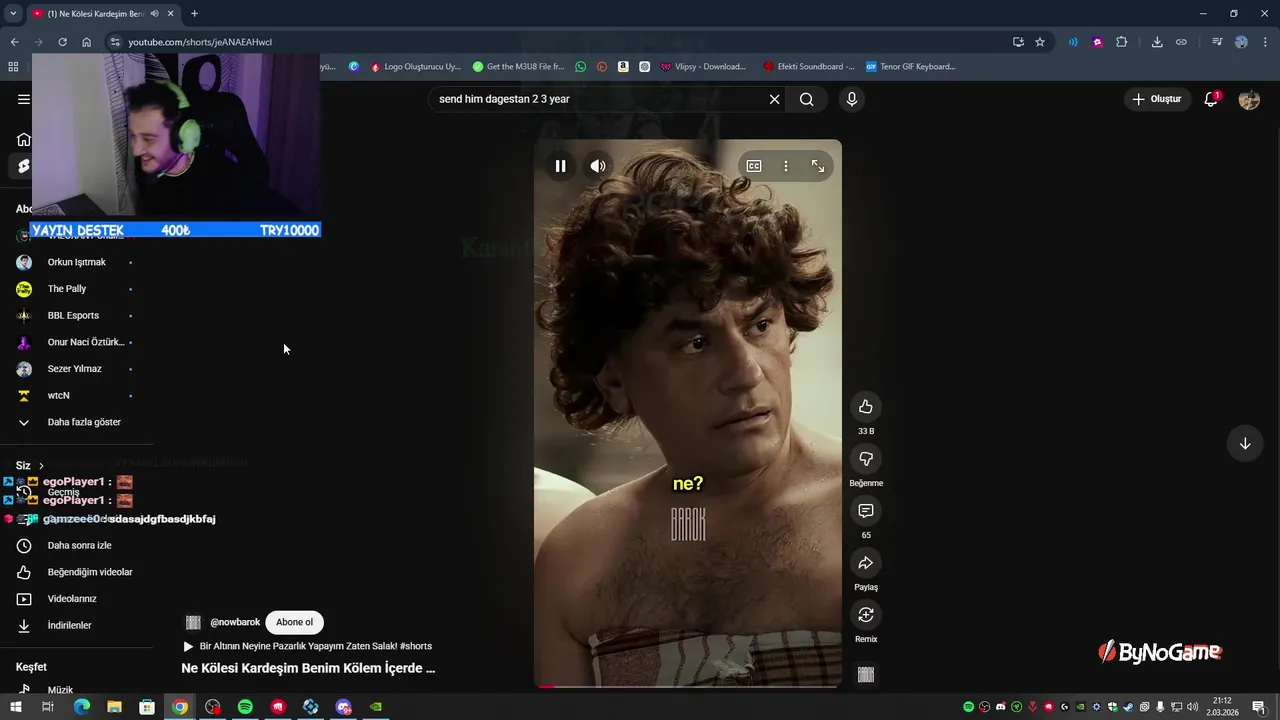Click the search box text
1280x720 pixels.
504,99
